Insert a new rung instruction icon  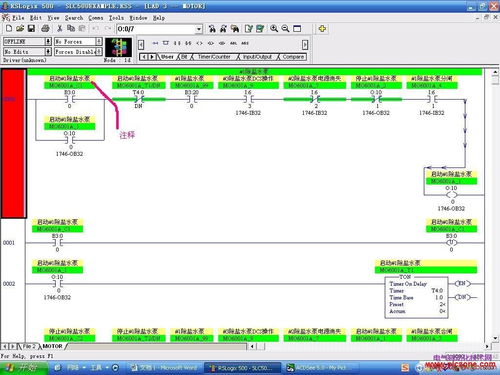pyautogui.click(x=155, y=43)
